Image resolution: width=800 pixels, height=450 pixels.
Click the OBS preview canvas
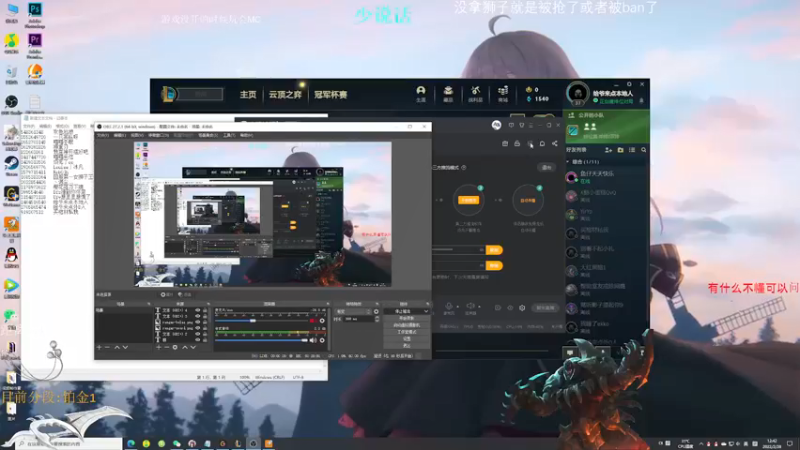pos(263,214)
